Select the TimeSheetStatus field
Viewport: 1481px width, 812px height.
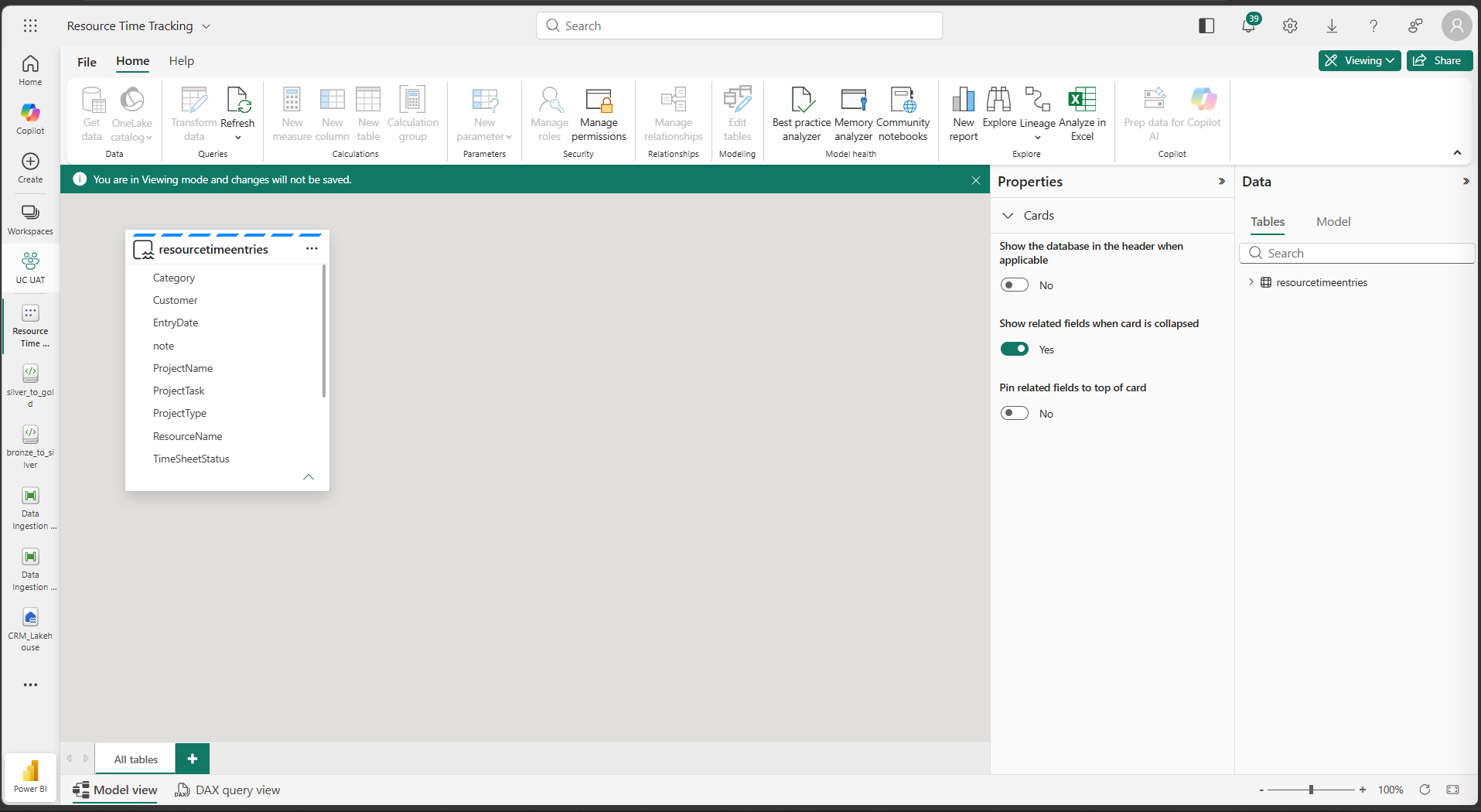tap(191, 459)
